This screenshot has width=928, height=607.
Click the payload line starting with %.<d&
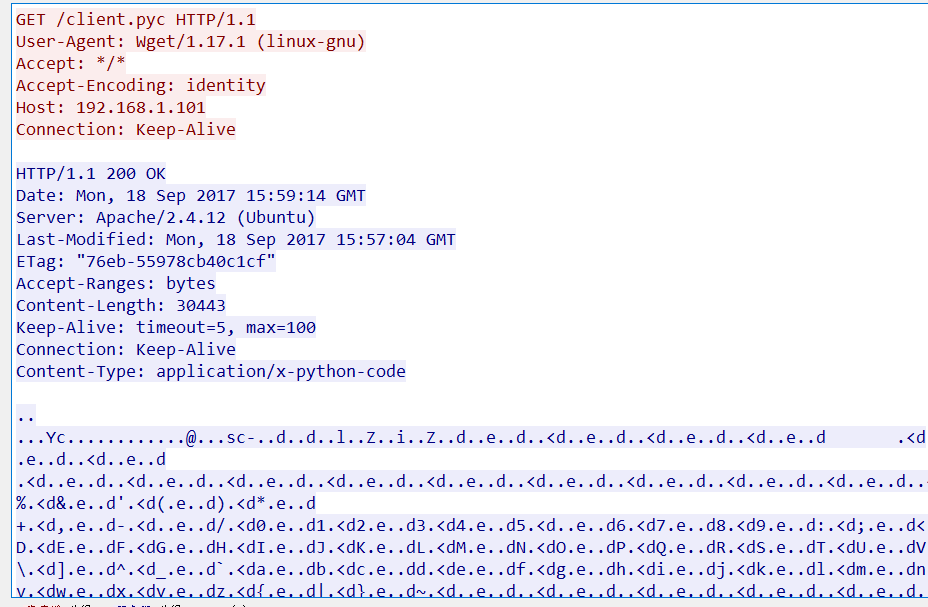[x=165, y=503]
